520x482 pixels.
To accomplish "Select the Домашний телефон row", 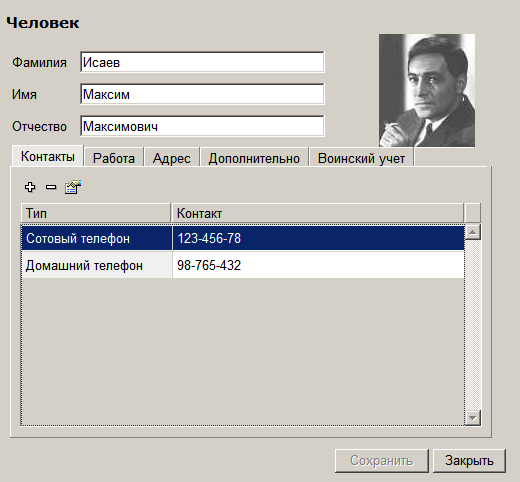I will [x=243, y=265].
